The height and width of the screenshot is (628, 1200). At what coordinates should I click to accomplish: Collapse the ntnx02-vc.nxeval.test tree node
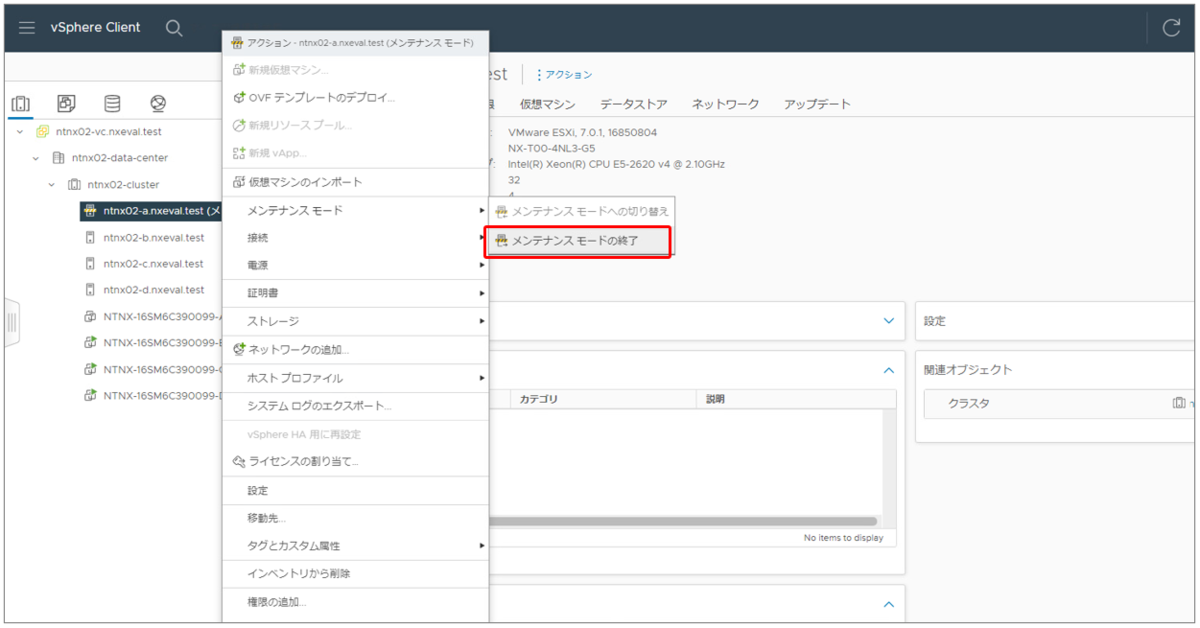coord(20,131)
